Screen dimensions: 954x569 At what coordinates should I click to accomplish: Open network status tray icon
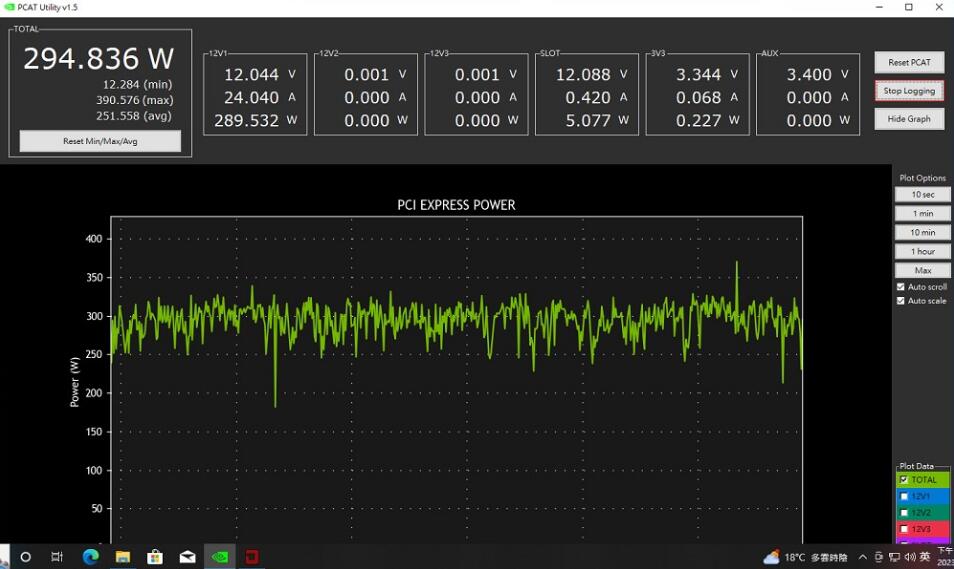click(894, 557)
